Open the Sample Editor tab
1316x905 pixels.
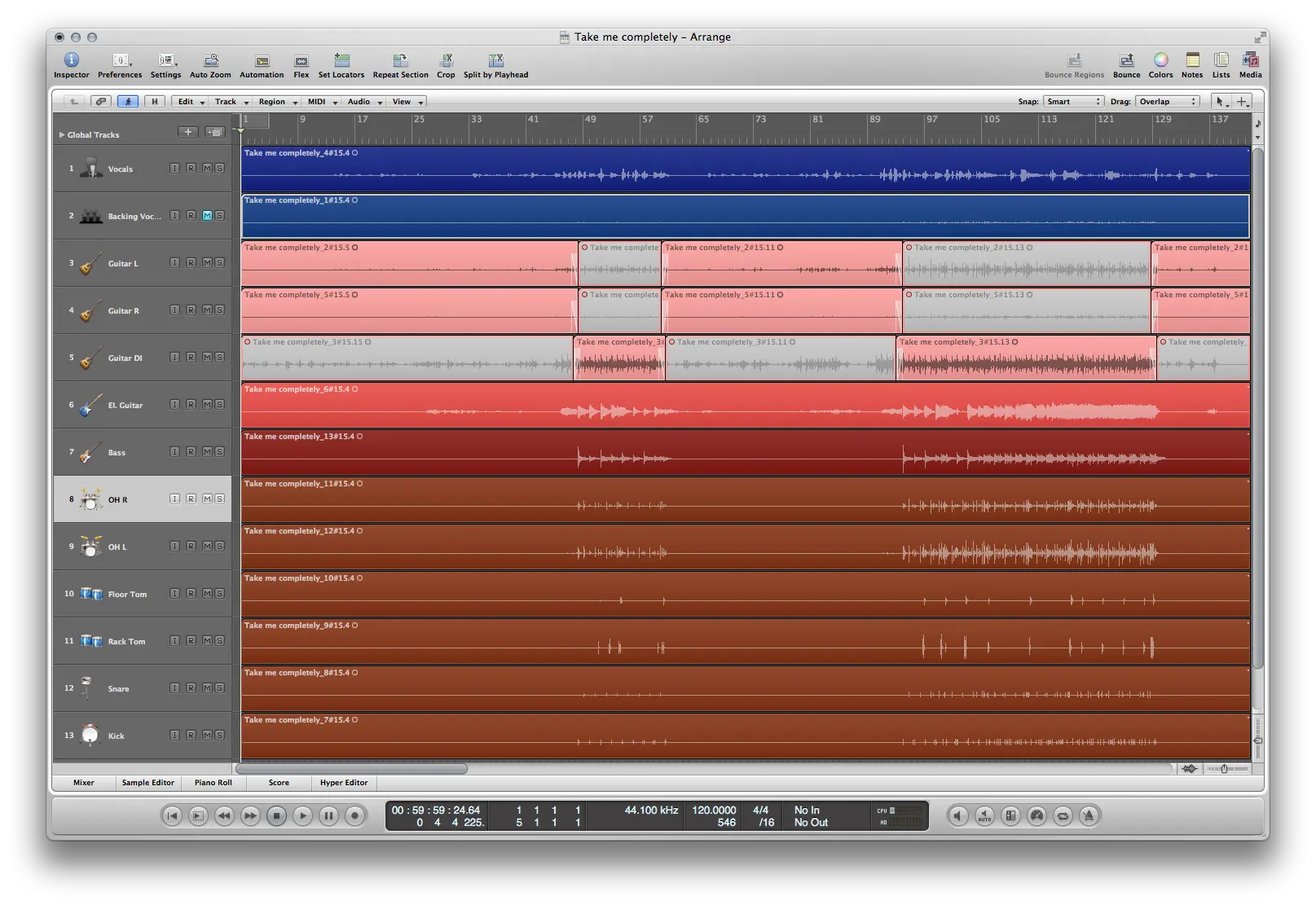(148, 783)
